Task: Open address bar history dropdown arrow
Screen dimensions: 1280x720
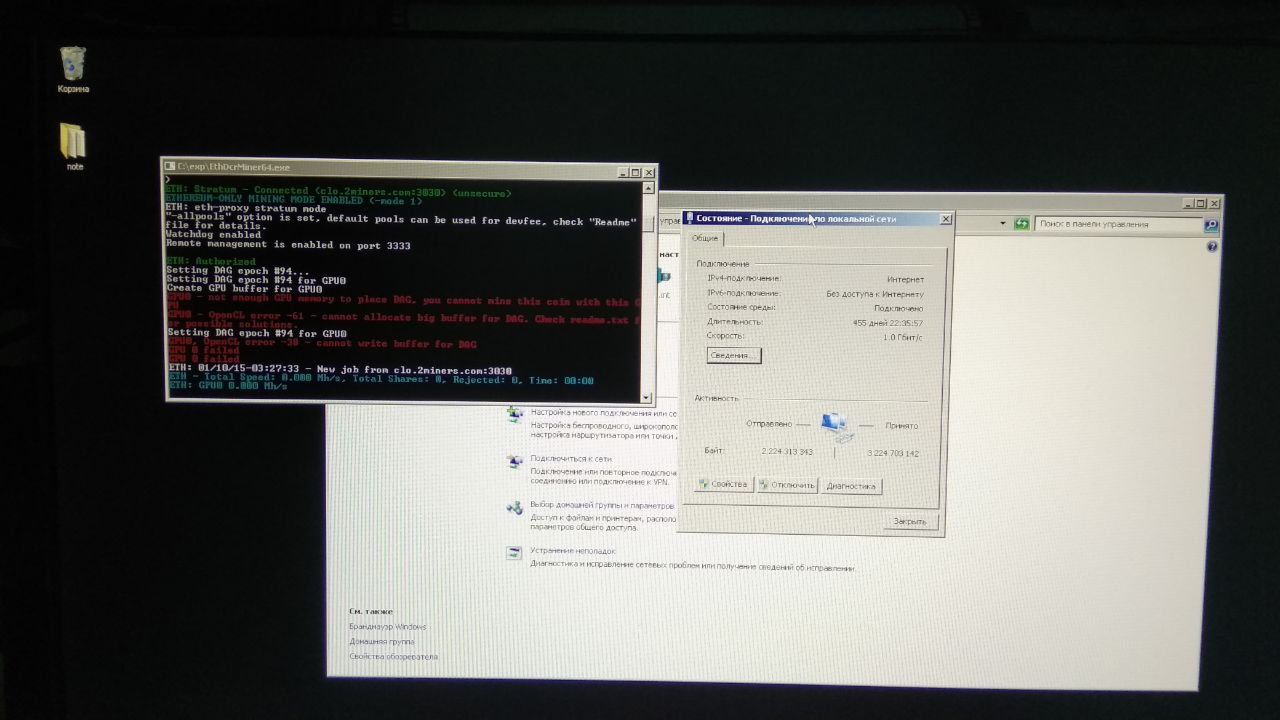Action: (x=1004, y=223)
